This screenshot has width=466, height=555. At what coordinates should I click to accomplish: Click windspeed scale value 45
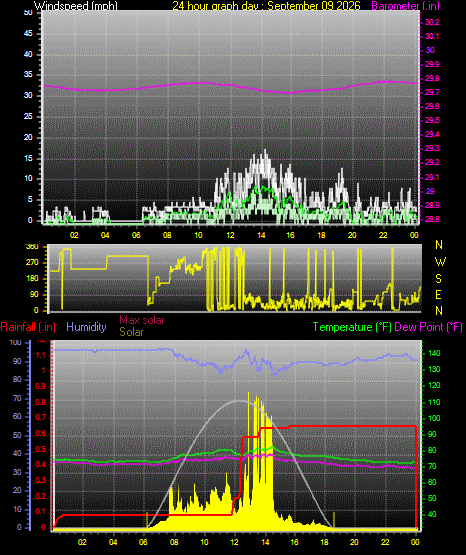[28, 34]
